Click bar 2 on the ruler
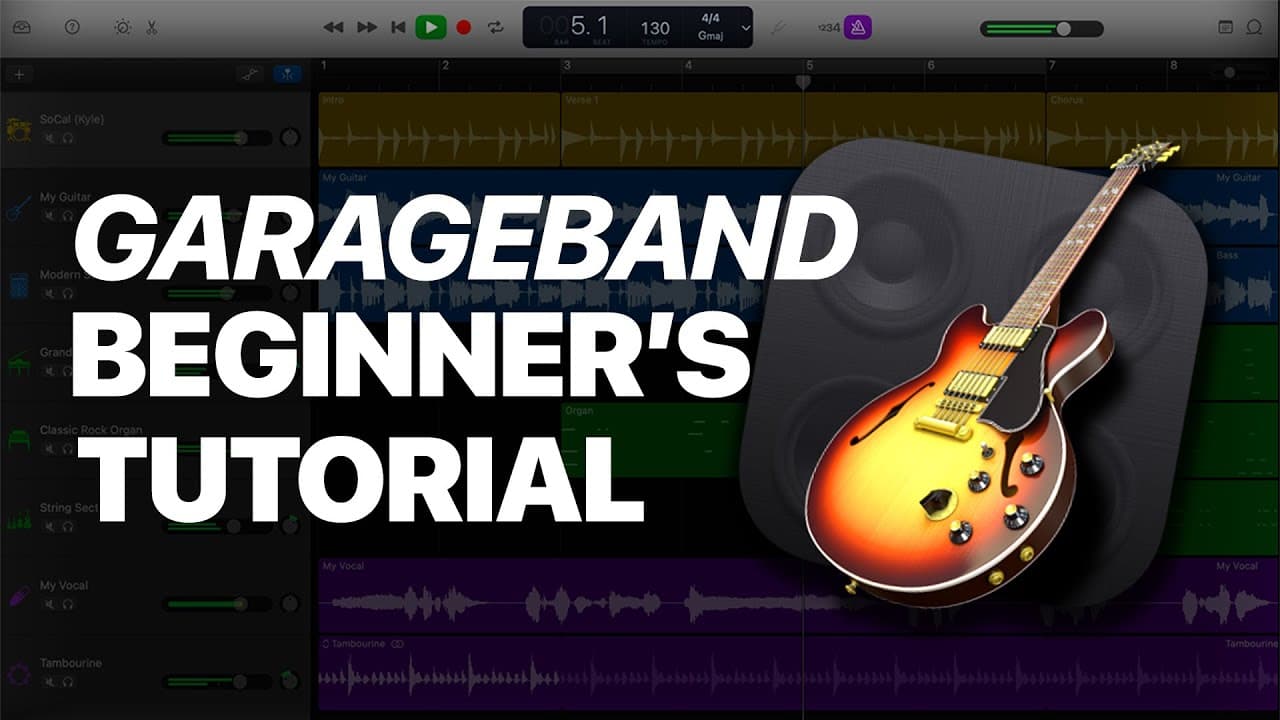Image resolution: width=1280 pixels, height=720 pixels. click(x=445, y=66)
